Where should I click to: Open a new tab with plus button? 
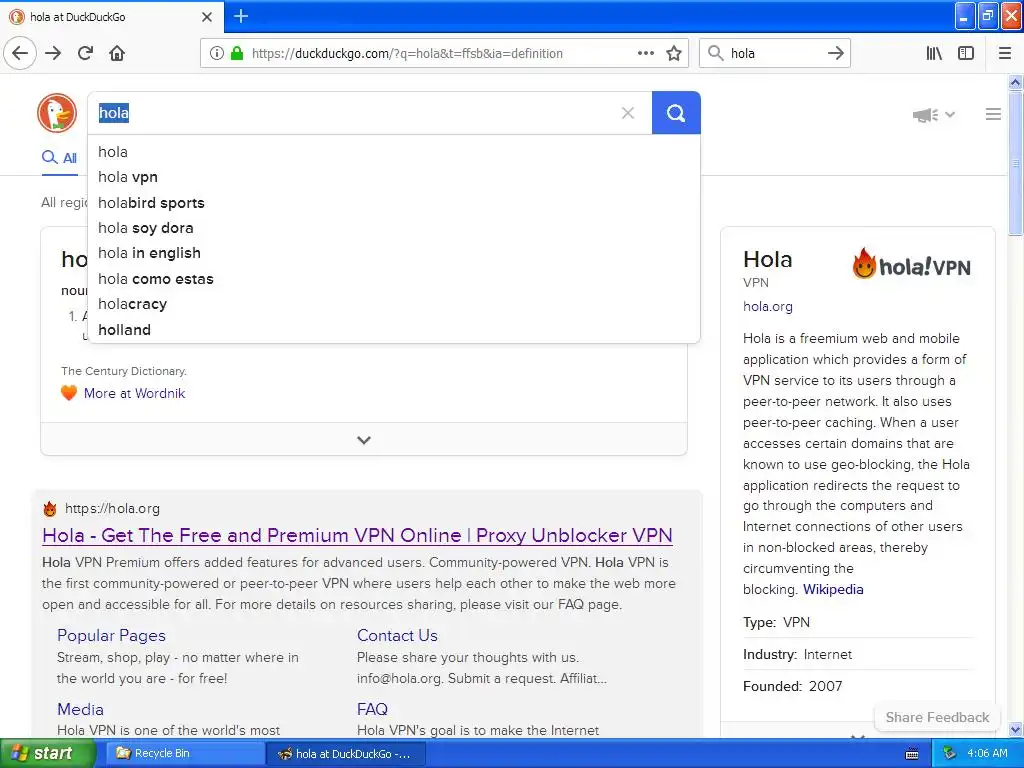coord(241,16)
